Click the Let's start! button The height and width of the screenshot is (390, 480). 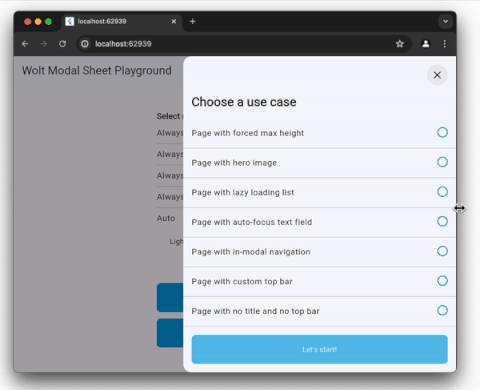point(319,349)
